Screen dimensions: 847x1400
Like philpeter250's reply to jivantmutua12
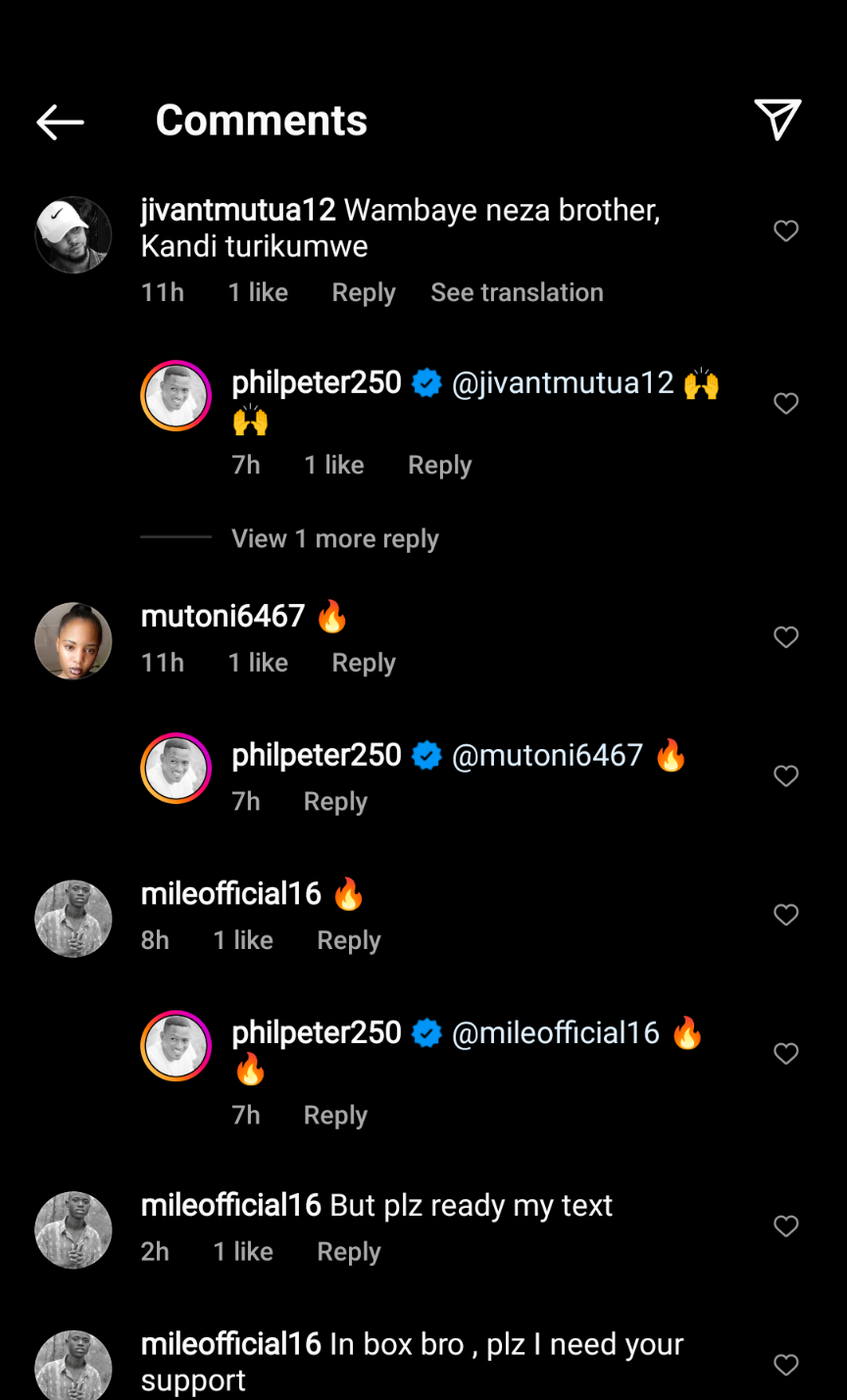click(786, 404)
